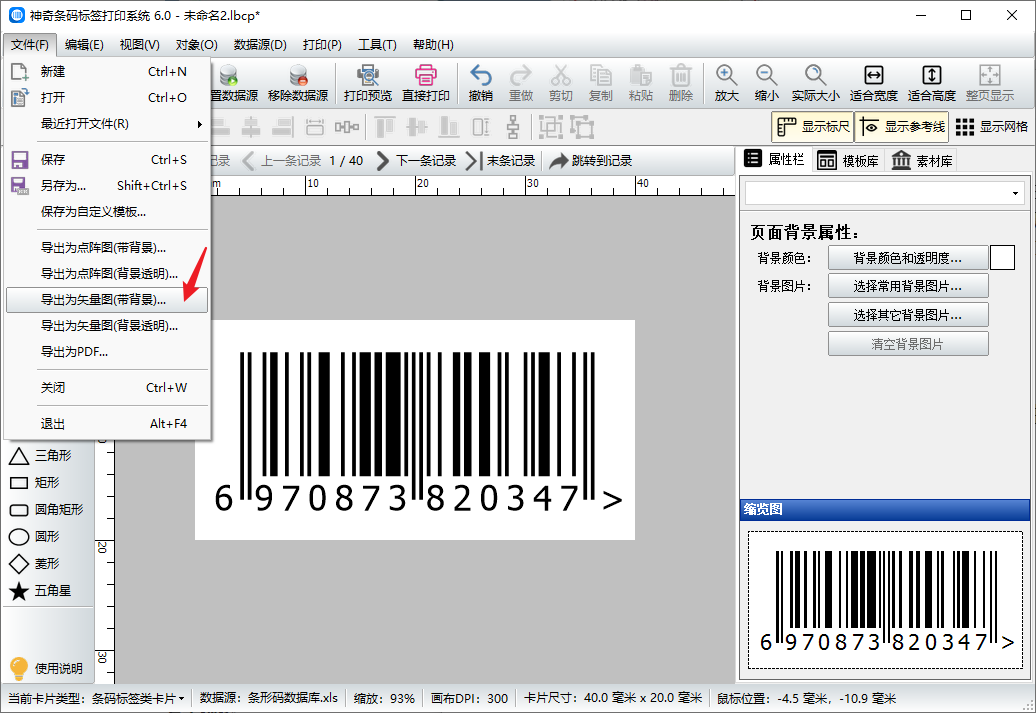
Task: Click the Copy toolbar icon
Action: coord(601,83)
